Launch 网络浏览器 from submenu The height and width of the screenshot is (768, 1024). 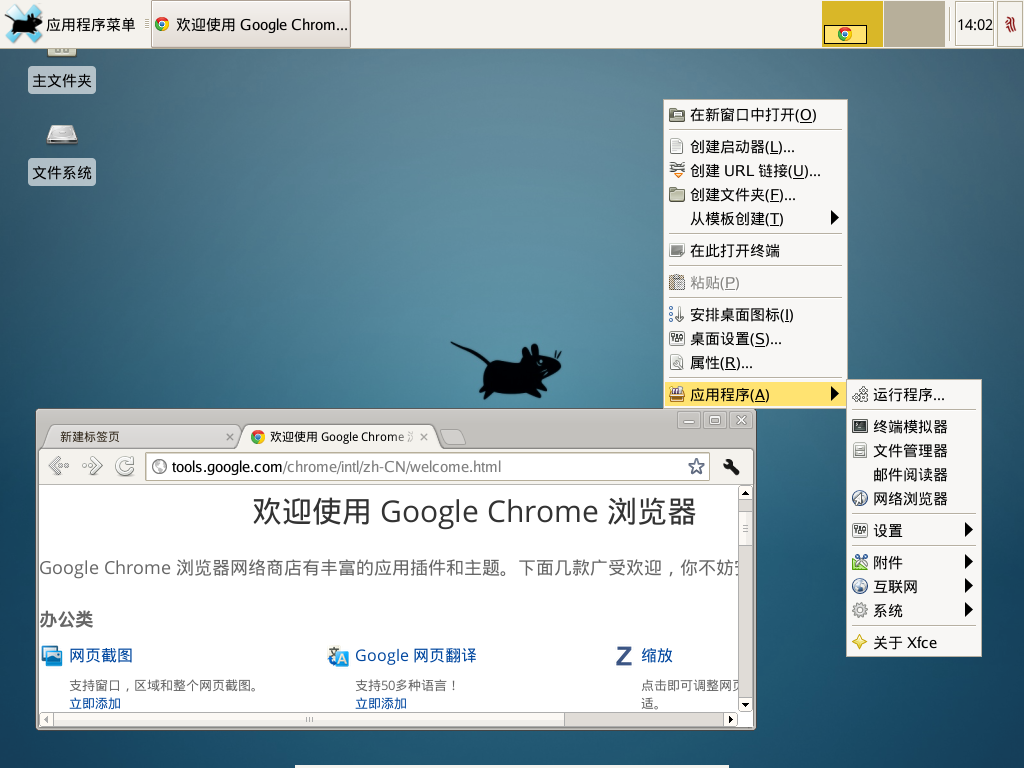pos(914,499)
